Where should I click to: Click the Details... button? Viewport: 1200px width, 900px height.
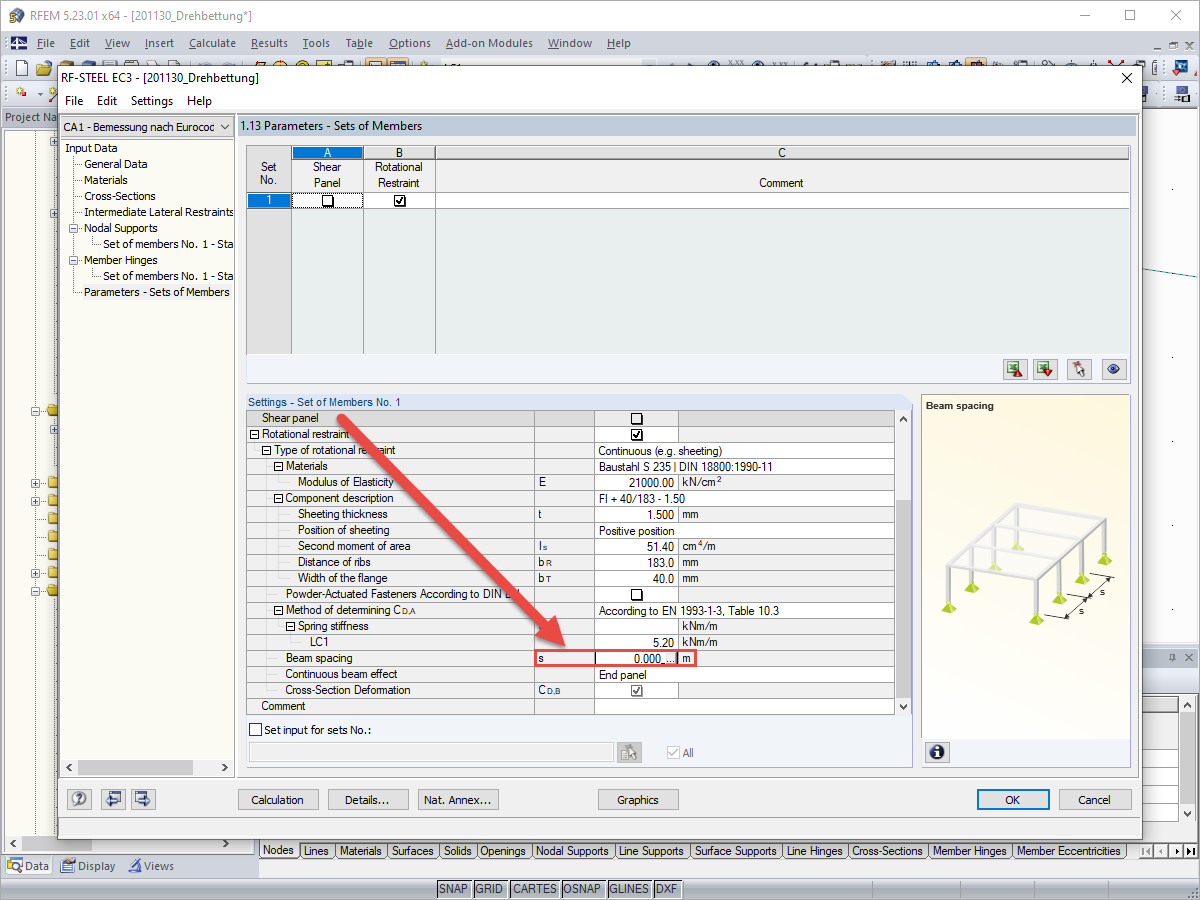[x=367, y=800]
